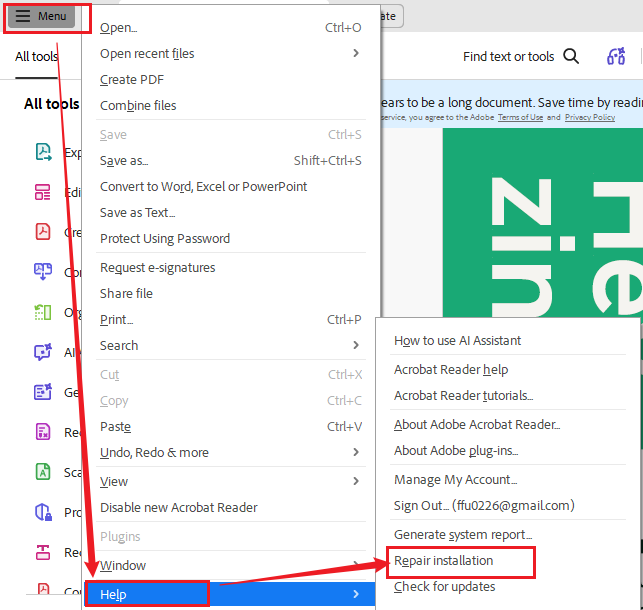Click the Find text or tools field
Viewport: 643px width, 610px height.
click(x=508, y=56)
